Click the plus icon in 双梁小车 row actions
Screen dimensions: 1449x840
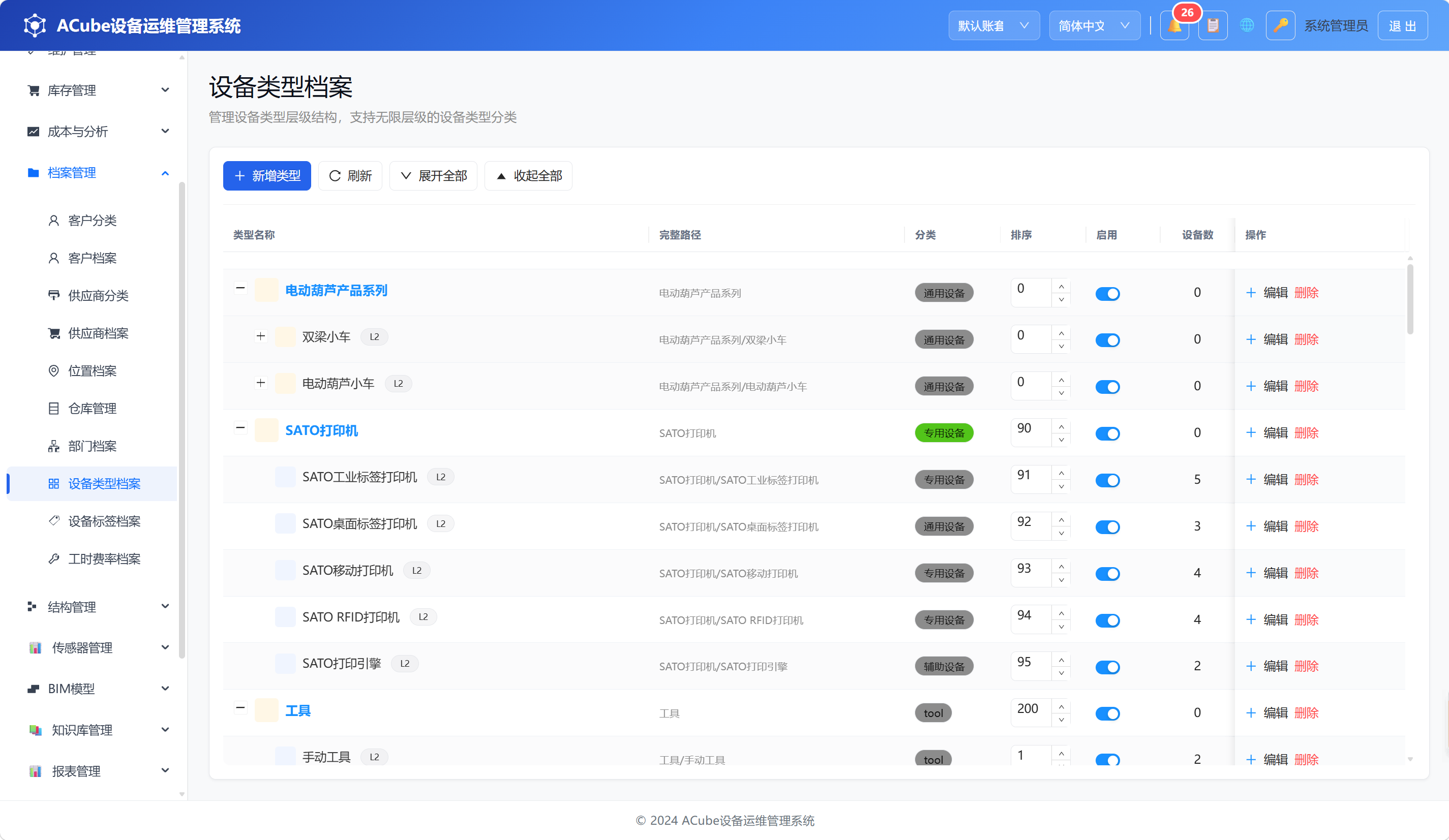[x=1251, y=339]
